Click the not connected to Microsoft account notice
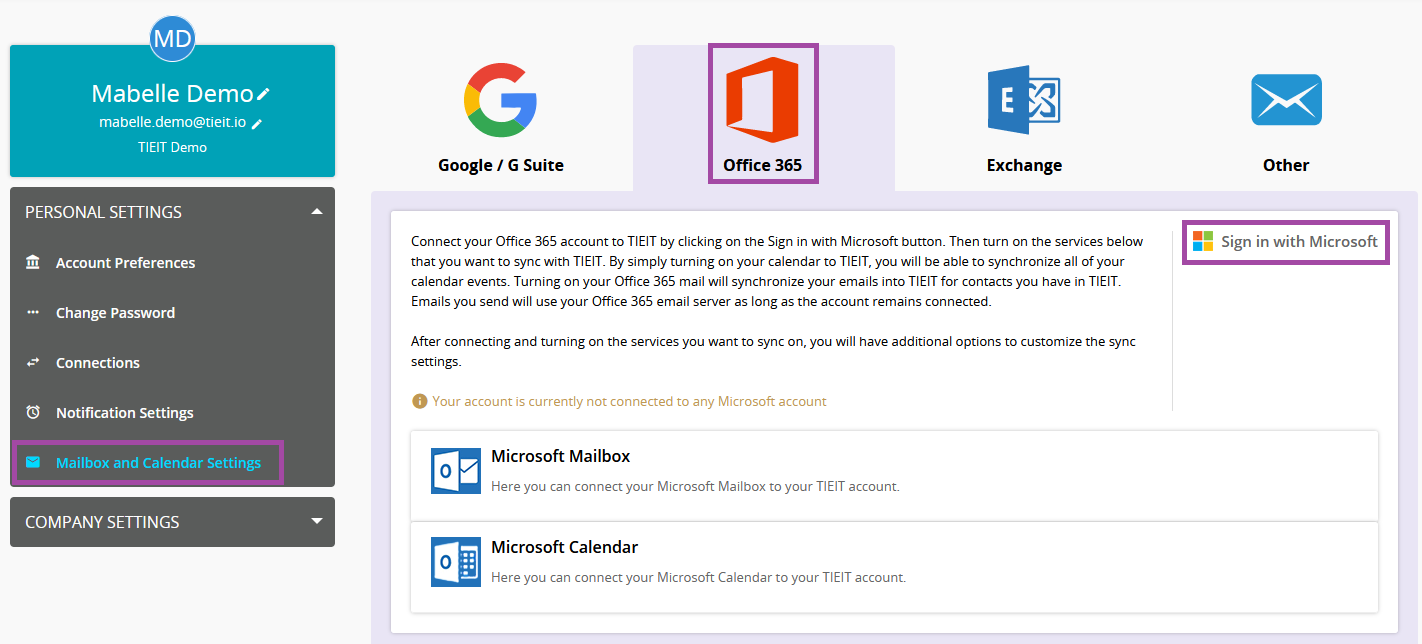The height and width of the screenshot is (644, 1422). pos(629,401)
